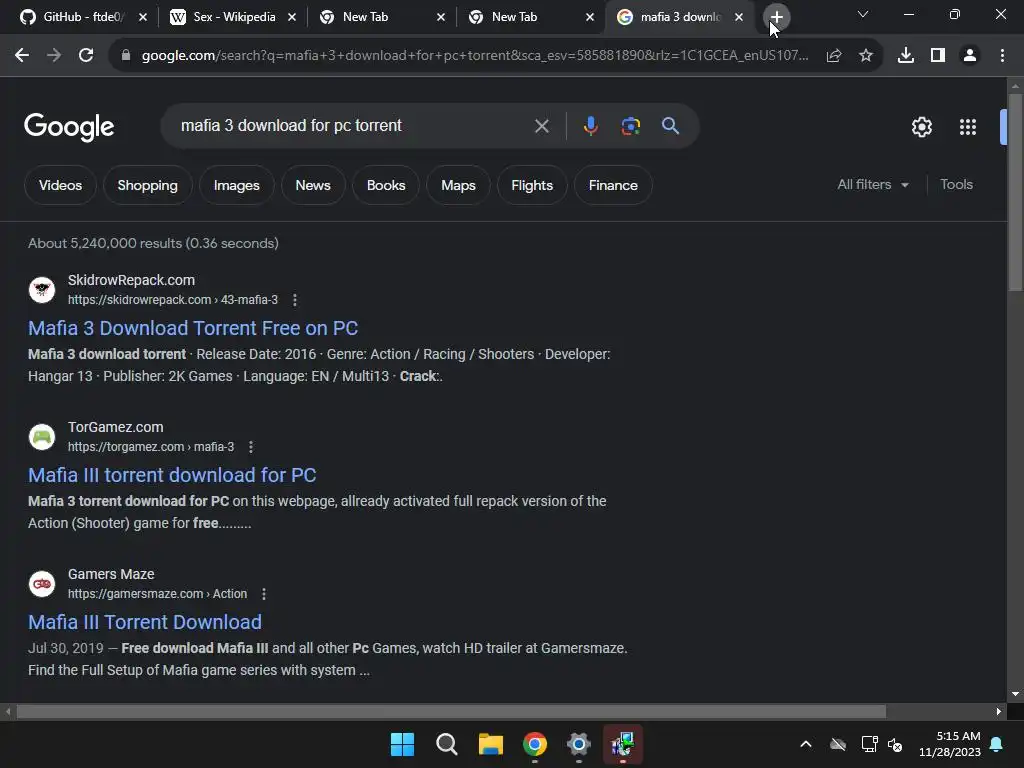
Task: Filter results by Videos
Action: pos(60,185)
